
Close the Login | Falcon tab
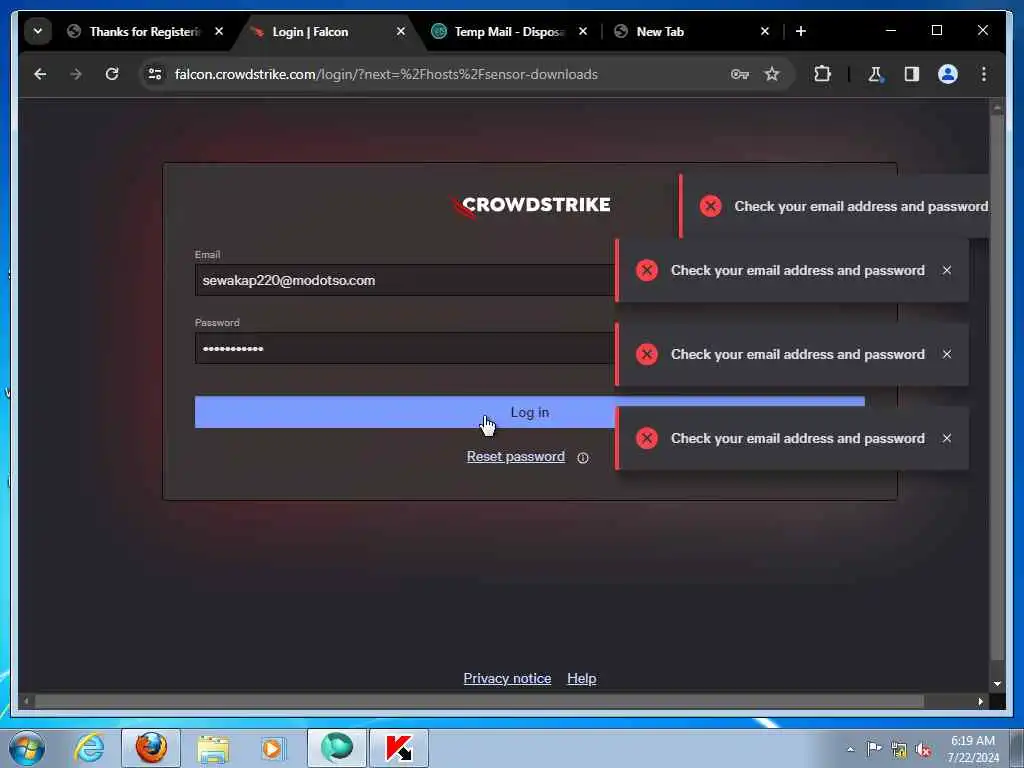point(401,31)
